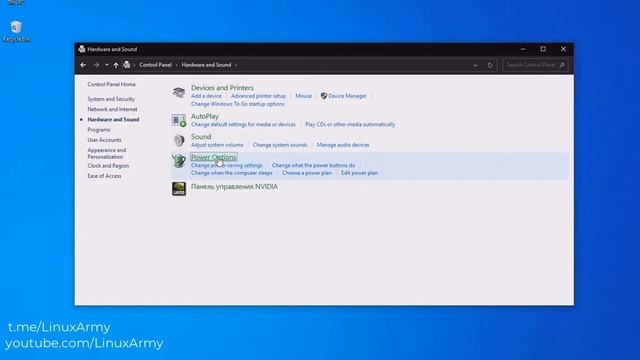This screenshot has height=360, width=640.
Task: Click the search magnifier icon
Action: (x=562, y=65)
